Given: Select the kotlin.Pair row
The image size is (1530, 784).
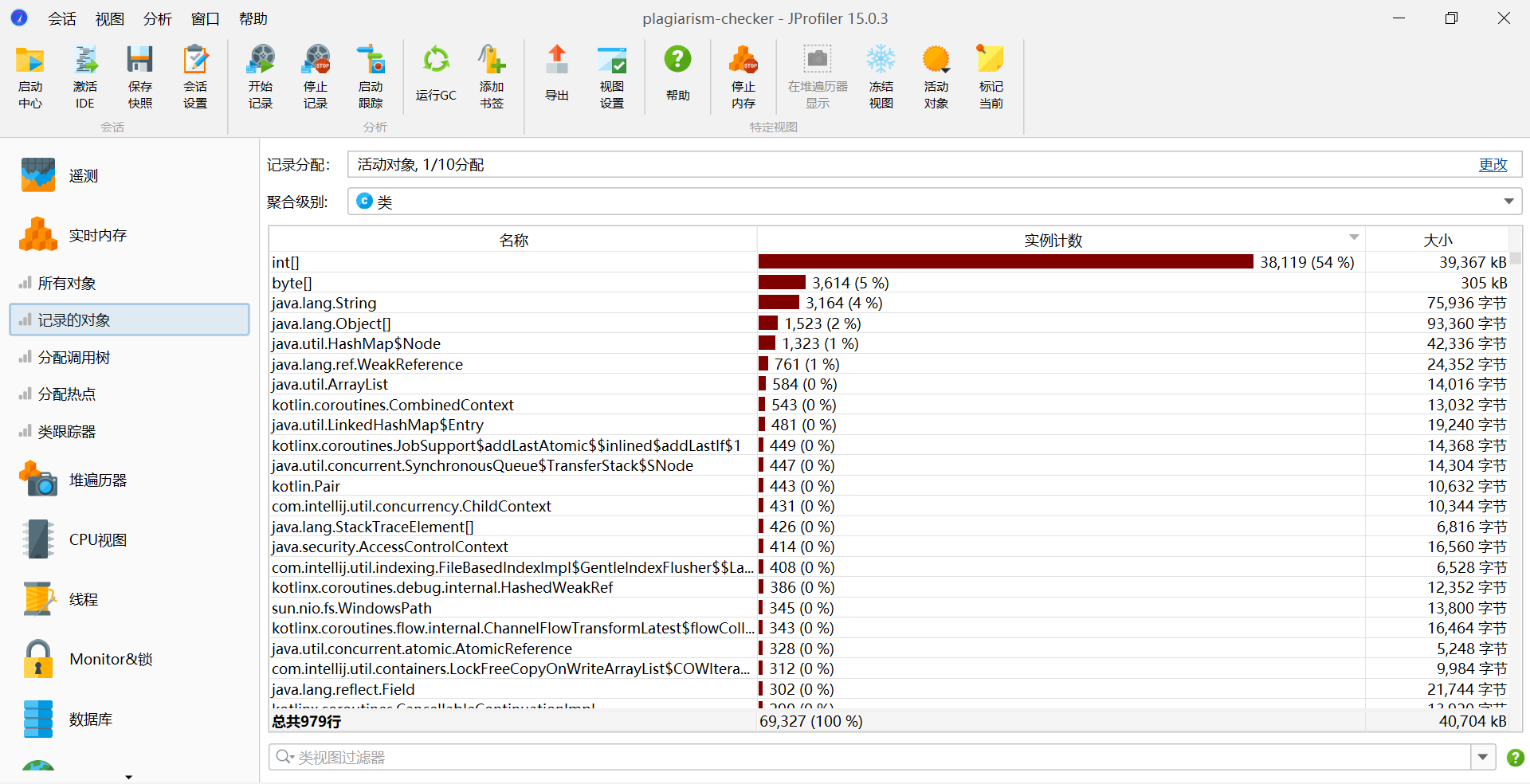Looking at the screenshot, I should [x=889, y=486].
